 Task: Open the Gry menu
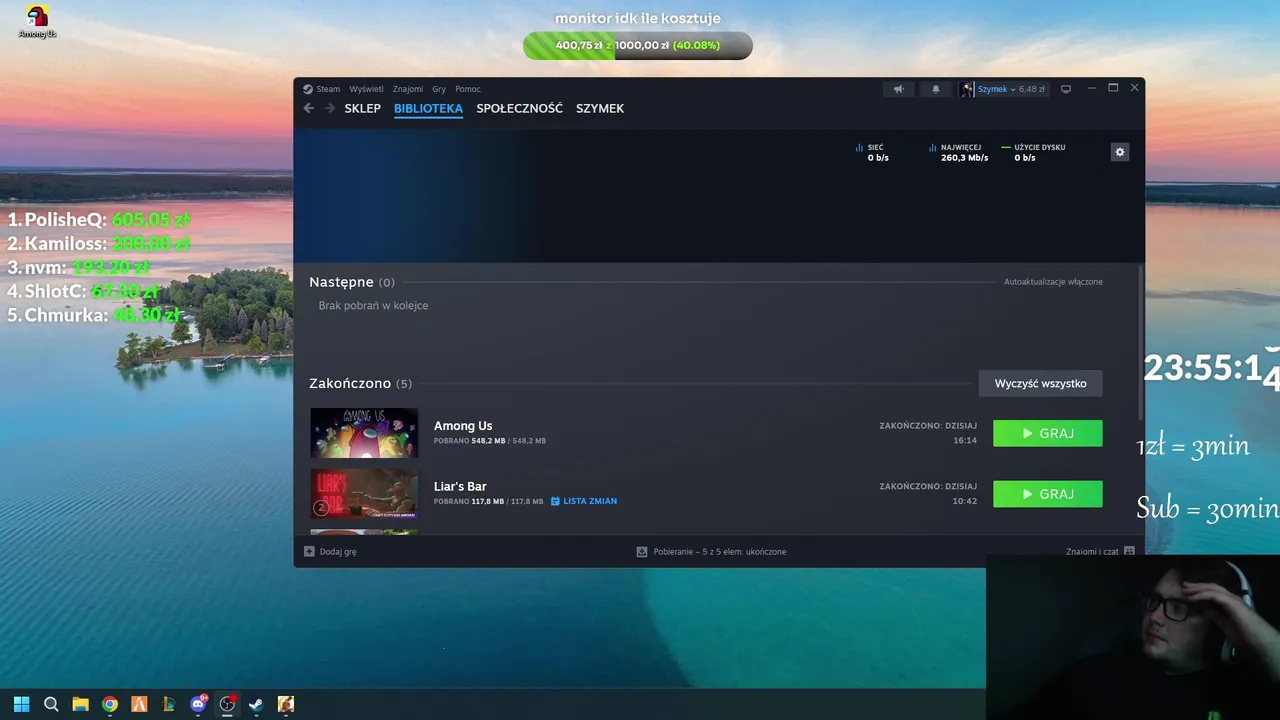click(x=439, y=89)
